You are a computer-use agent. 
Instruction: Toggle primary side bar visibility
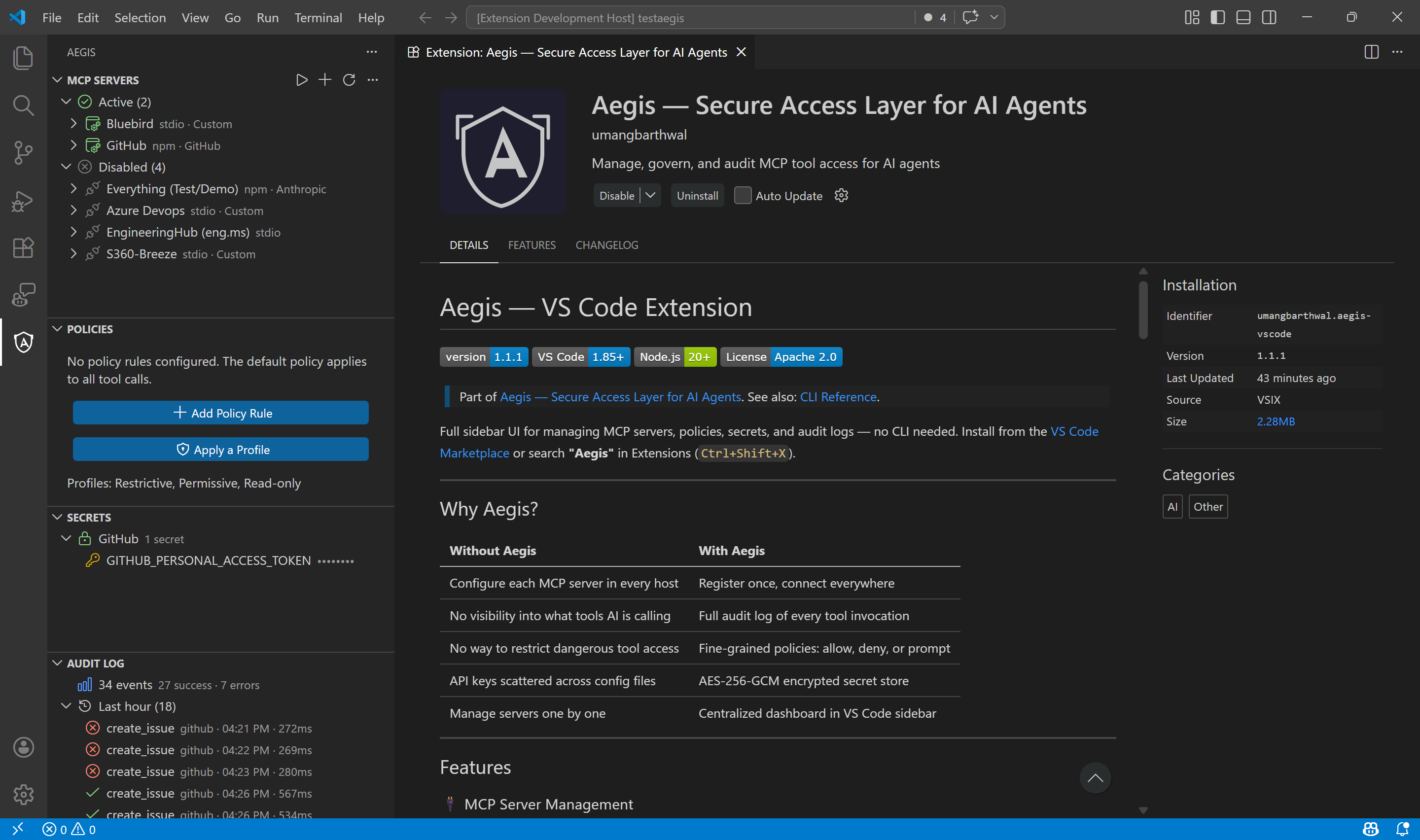coord(1218,18)
